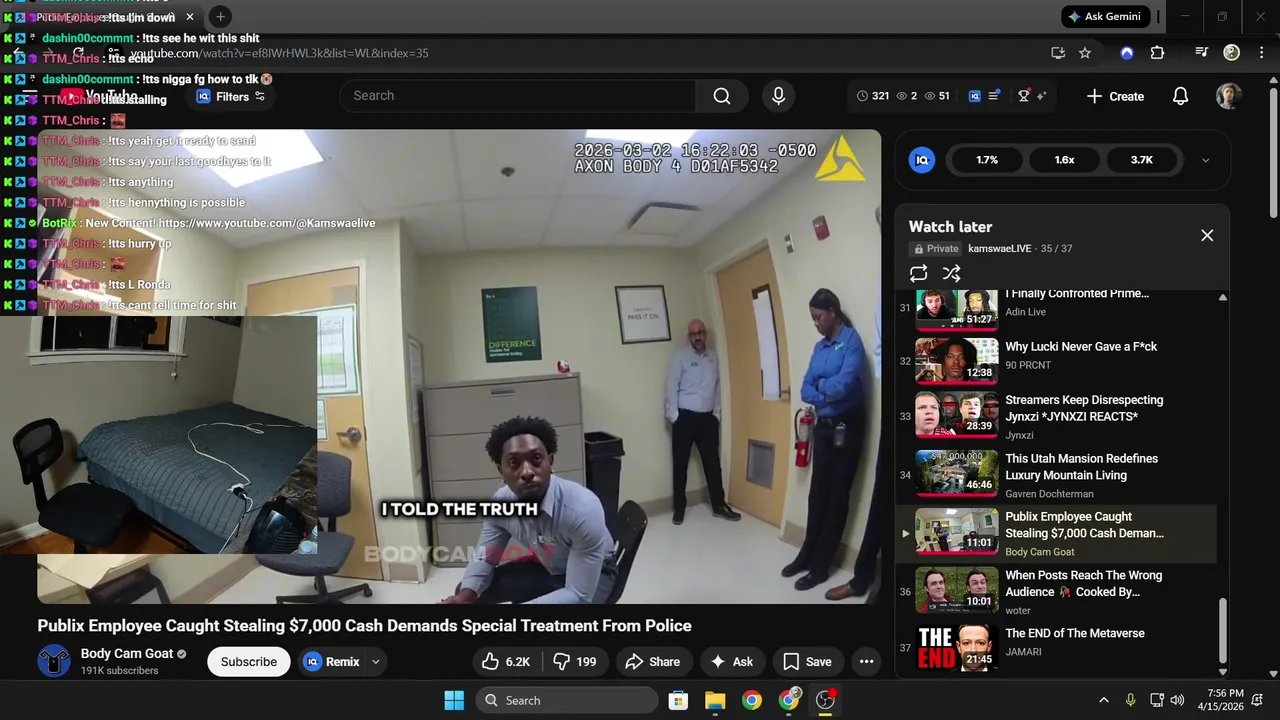Open the vidIQ Filters button
Image resolution: width=1280 pixels, height=720 pixels.
click(x=231, y=97)
